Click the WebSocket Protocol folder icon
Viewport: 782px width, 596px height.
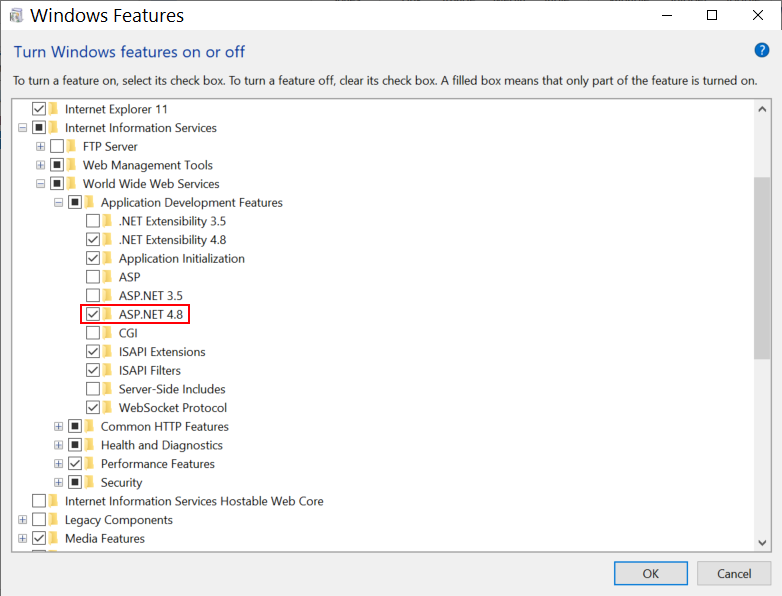tap(108, 407)
